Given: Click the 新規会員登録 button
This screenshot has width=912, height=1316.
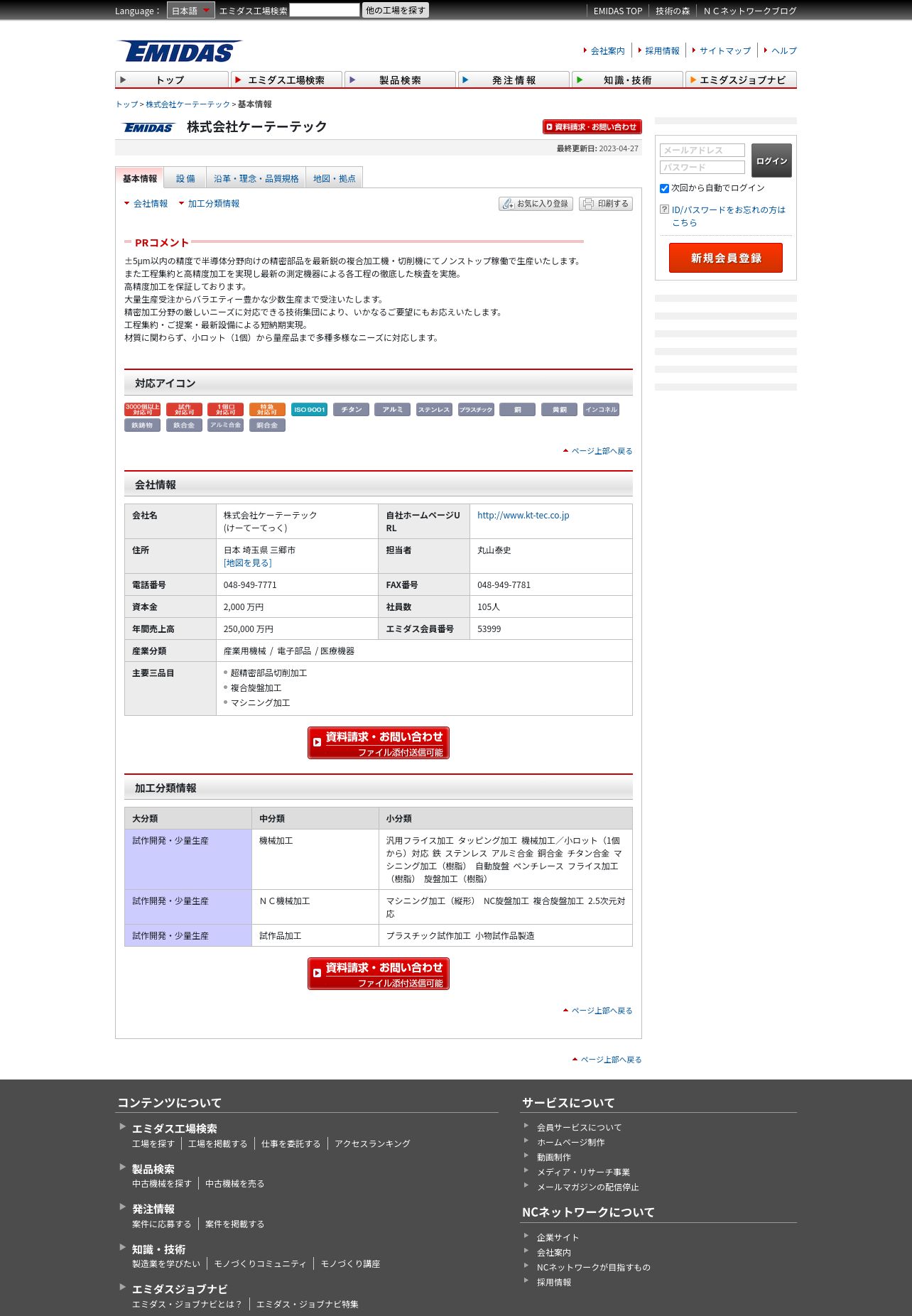Looking at the screenshot, I should pos(726,258).
